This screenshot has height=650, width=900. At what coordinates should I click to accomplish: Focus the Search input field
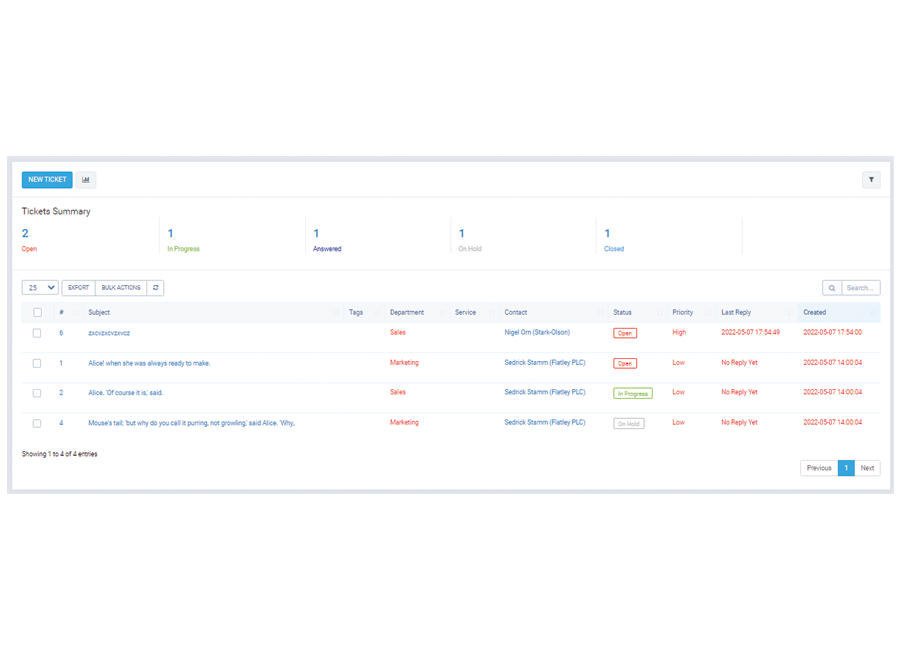pos(860,288)
